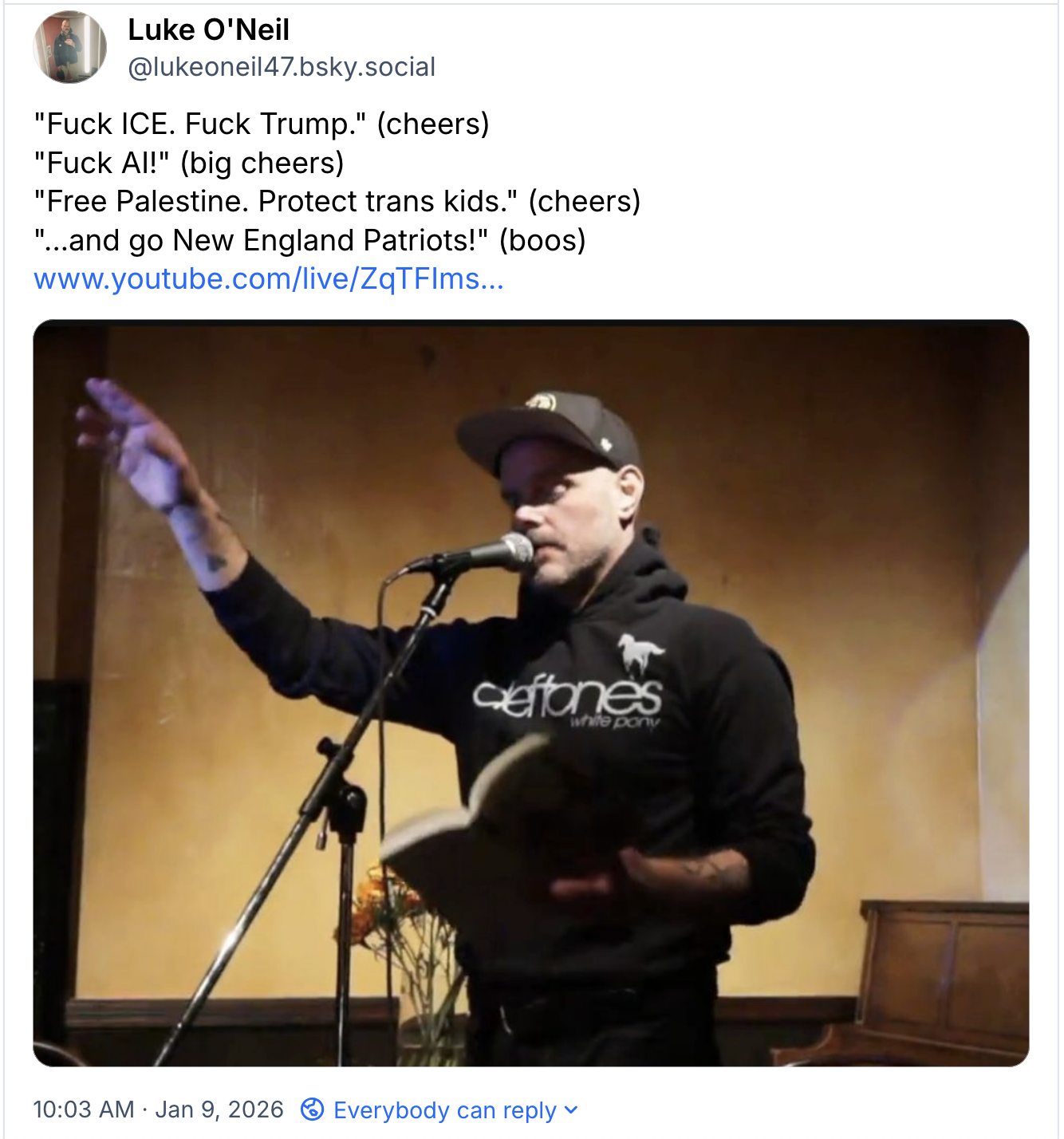Click the post line about New England Patriots

tap(310, 240)
